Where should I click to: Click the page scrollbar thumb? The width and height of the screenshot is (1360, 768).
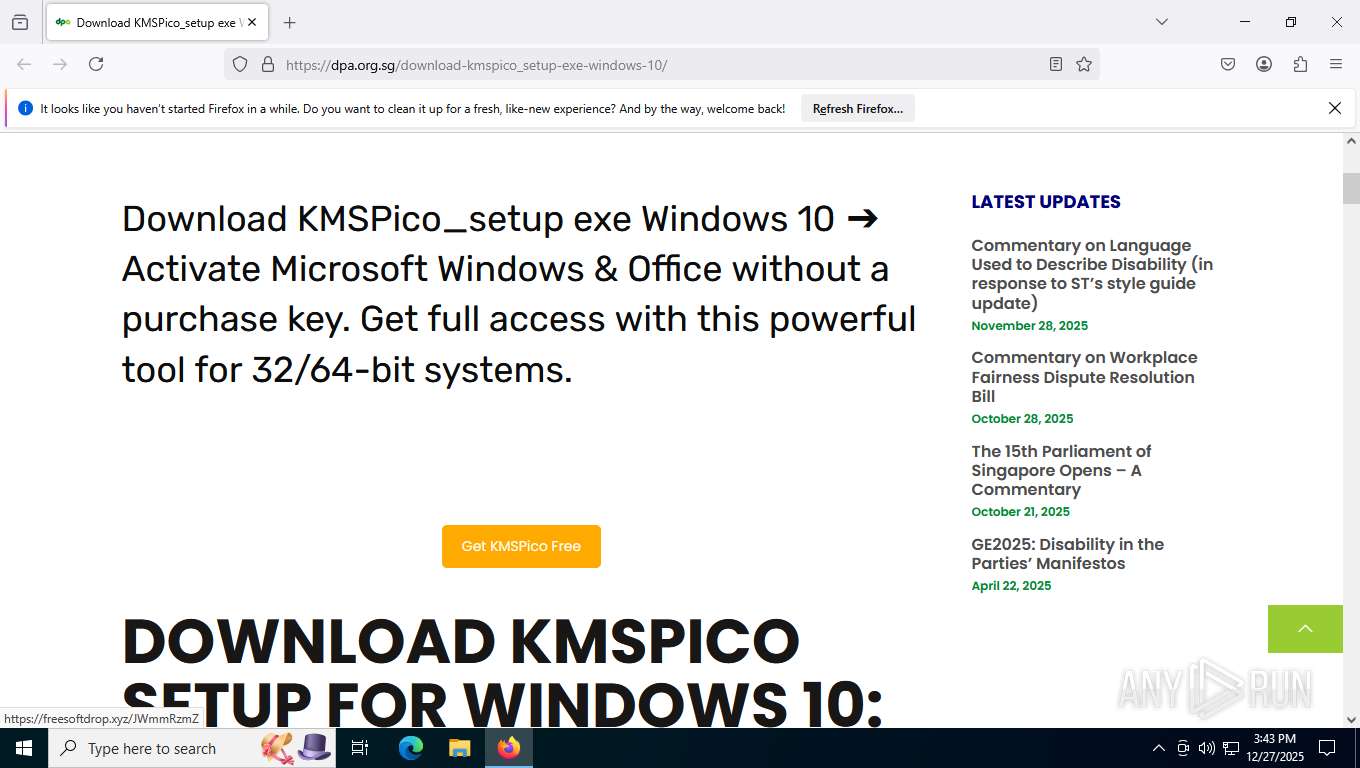(1351, 188)
